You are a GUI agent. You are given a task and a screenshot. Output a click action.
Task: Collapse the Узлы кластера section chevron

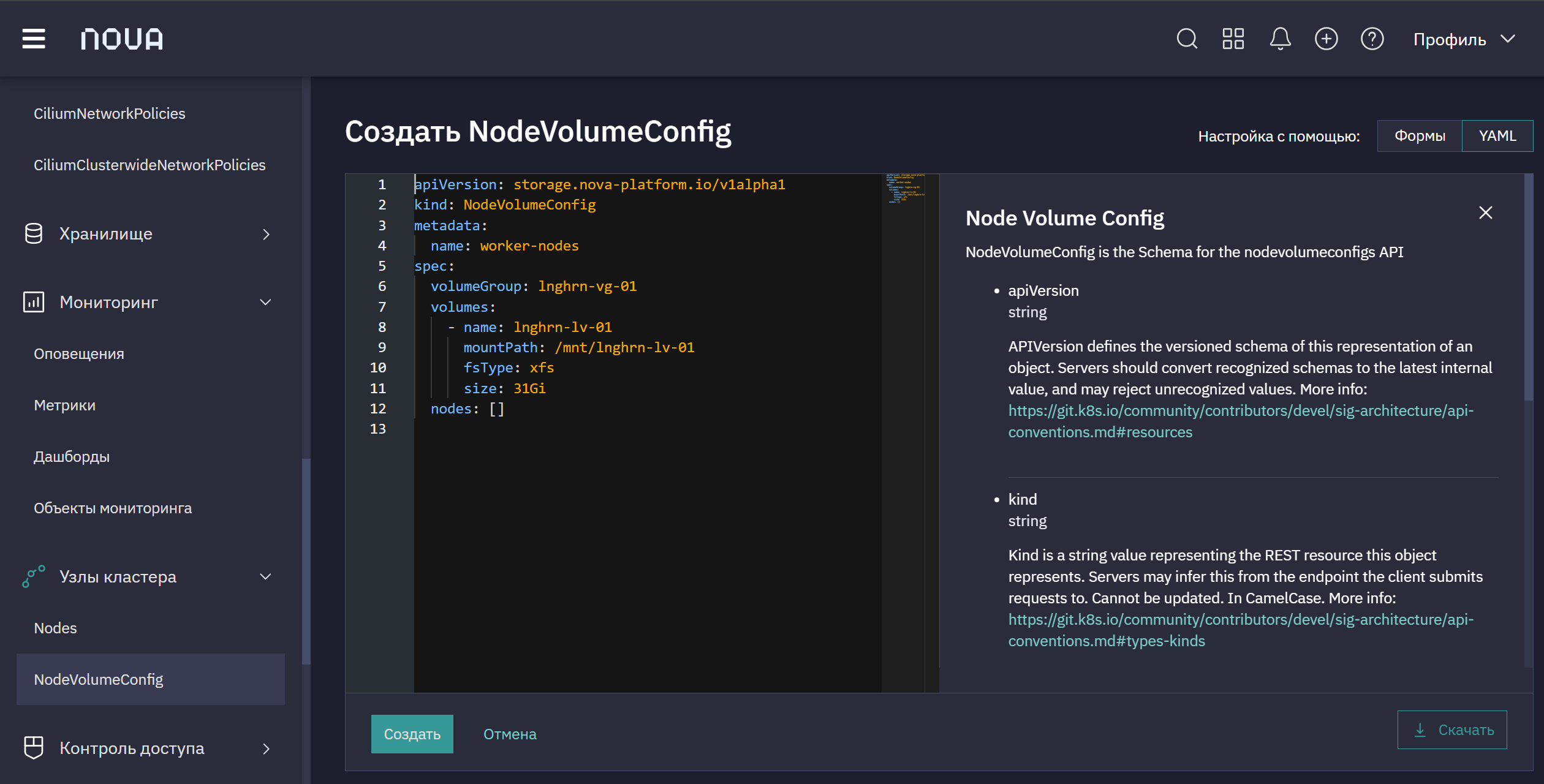point(266,576)
